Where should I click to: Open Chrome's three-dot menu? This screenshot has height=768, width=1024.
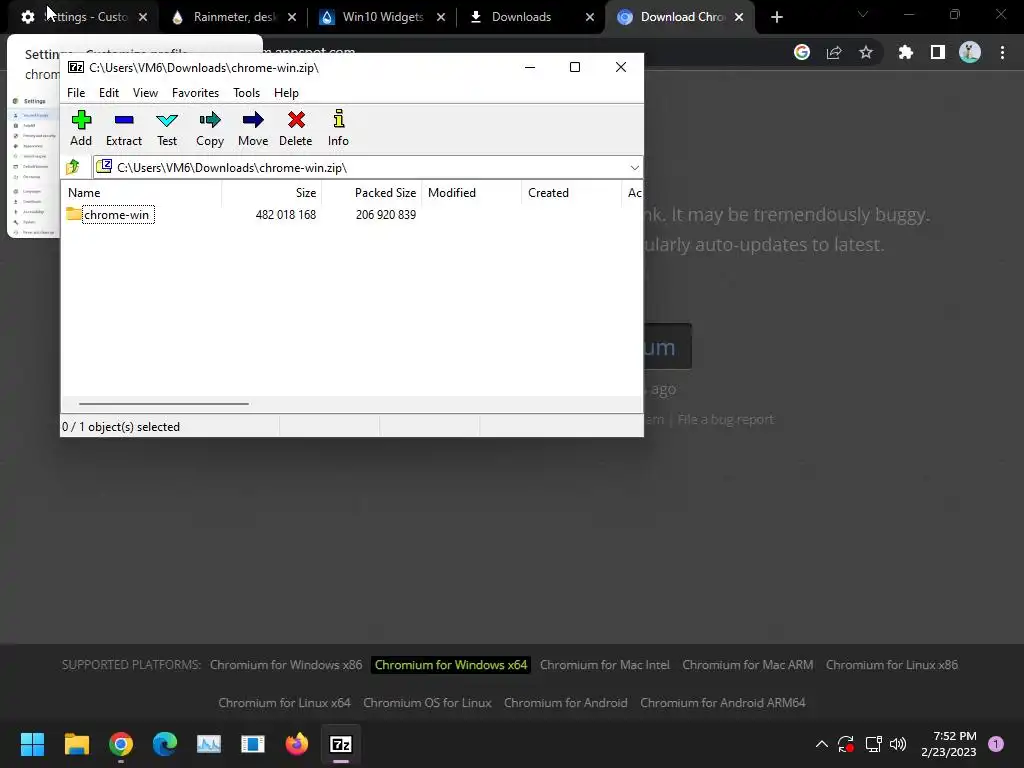1002,52
